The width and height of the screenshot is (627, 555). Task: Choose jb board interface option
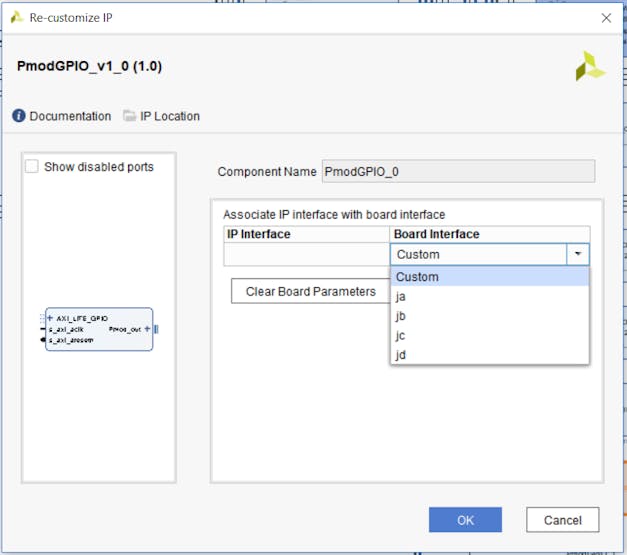click(x=489, y=316)
